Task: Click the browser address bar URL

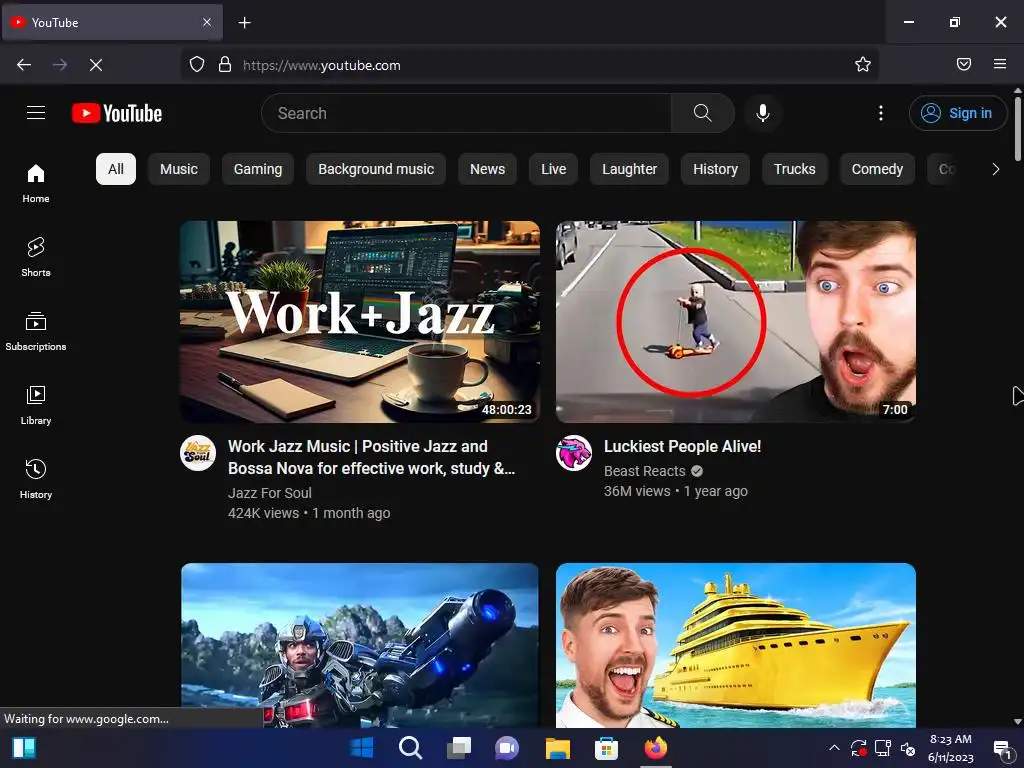Action: pyautogui.click(x=322, y=65)
